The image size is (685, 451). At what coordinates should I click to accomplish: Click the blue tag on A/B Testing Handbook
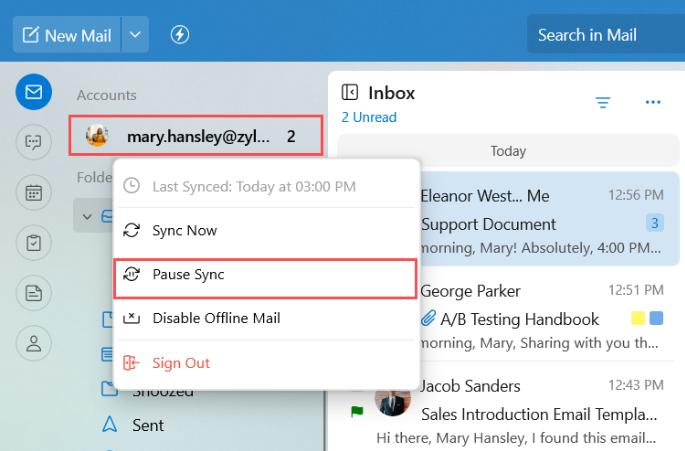point(656,318)
